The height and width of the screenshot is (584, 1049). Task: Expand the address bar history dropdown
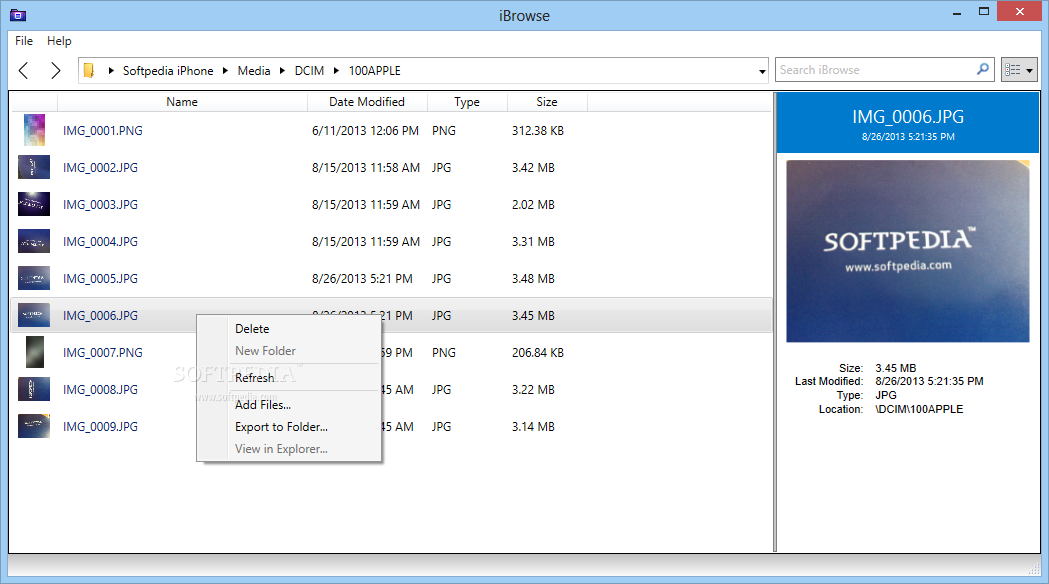pyautogui.click(x=762, y=71)
